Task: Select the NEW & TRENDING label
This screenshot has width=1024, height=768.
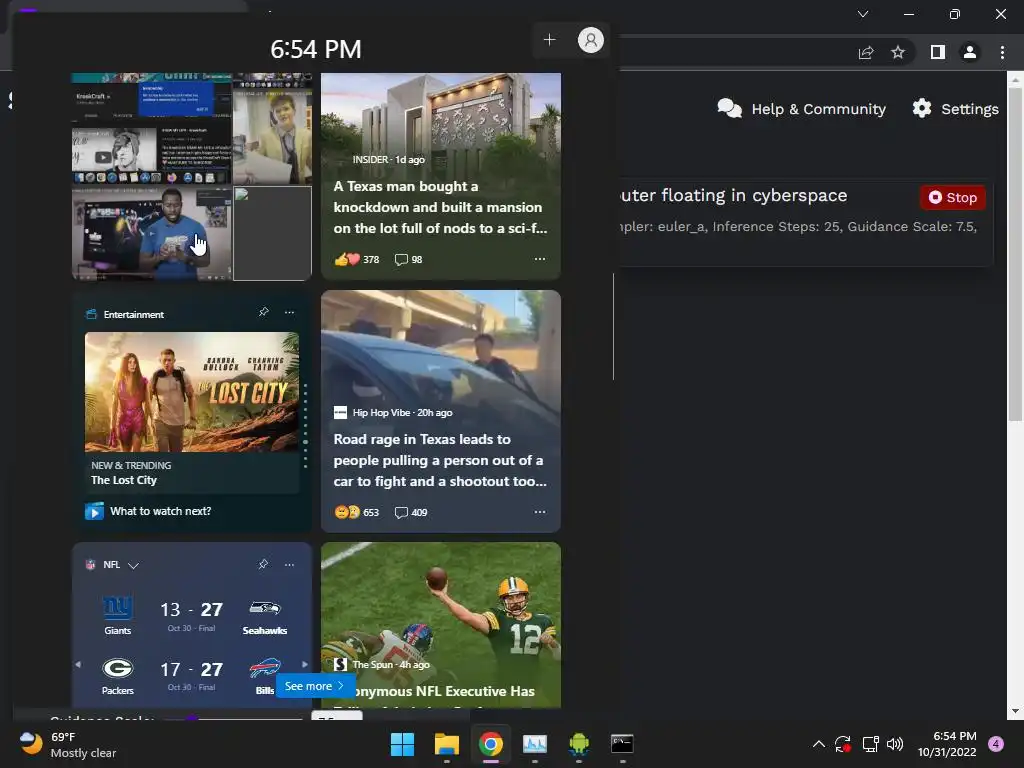Action: (x=131, y=465)
